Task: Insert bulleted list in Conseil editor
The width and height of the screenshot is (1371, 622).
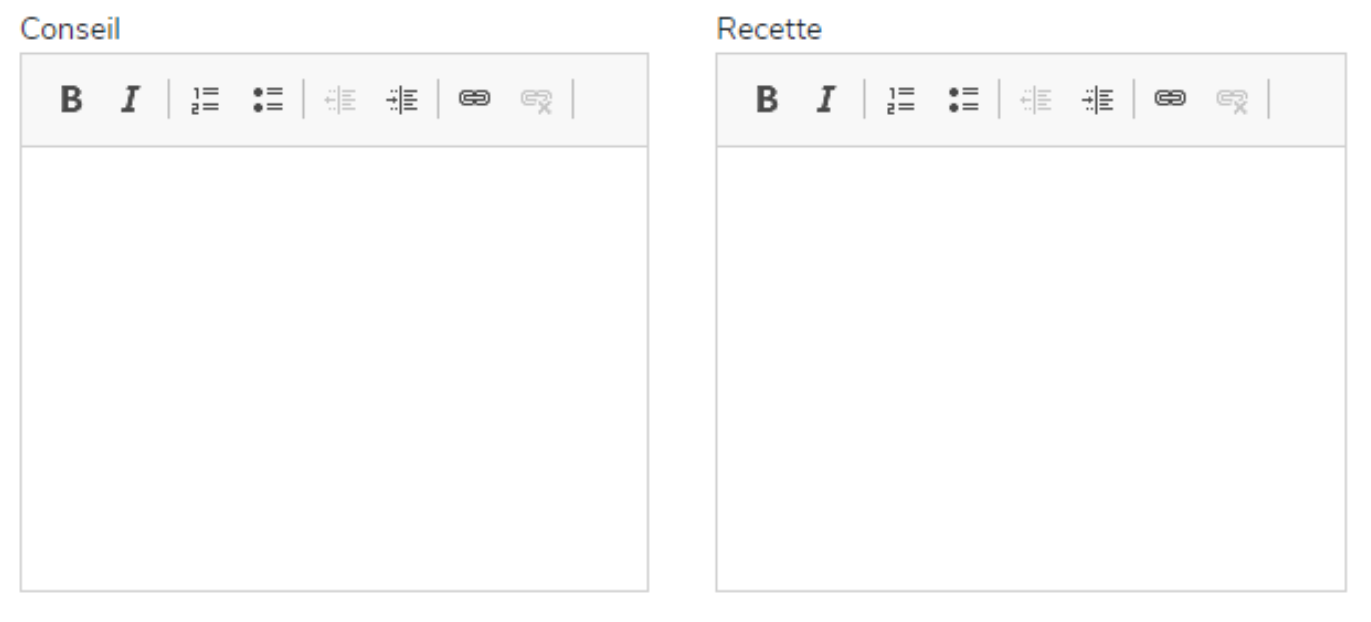Action: 267,99
